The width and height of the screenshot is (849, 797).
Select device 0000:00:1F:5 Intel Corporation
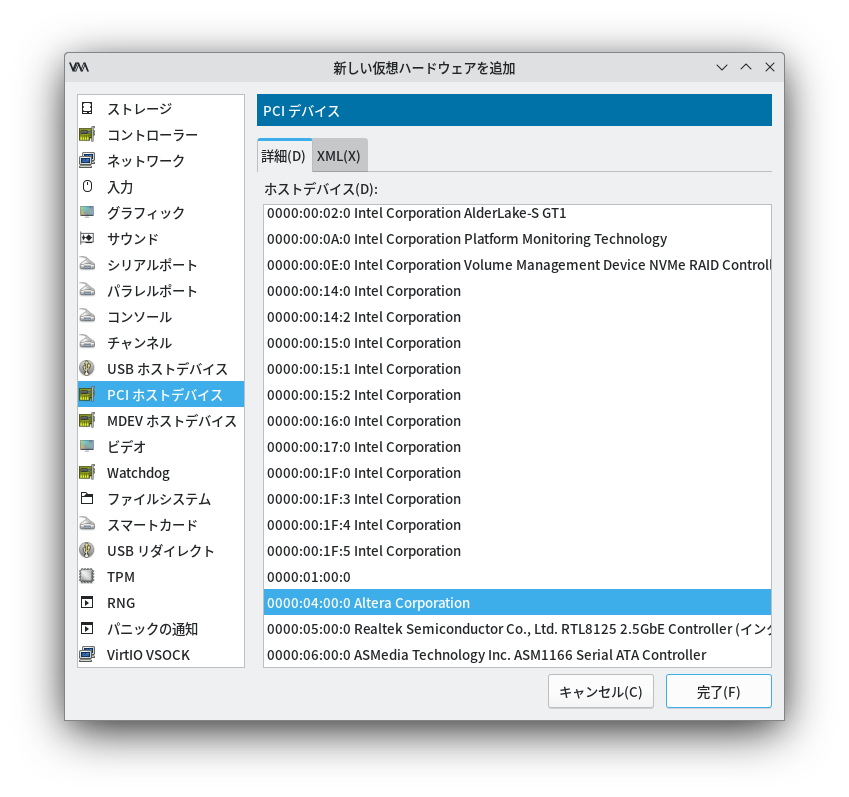tap(517, 551)
